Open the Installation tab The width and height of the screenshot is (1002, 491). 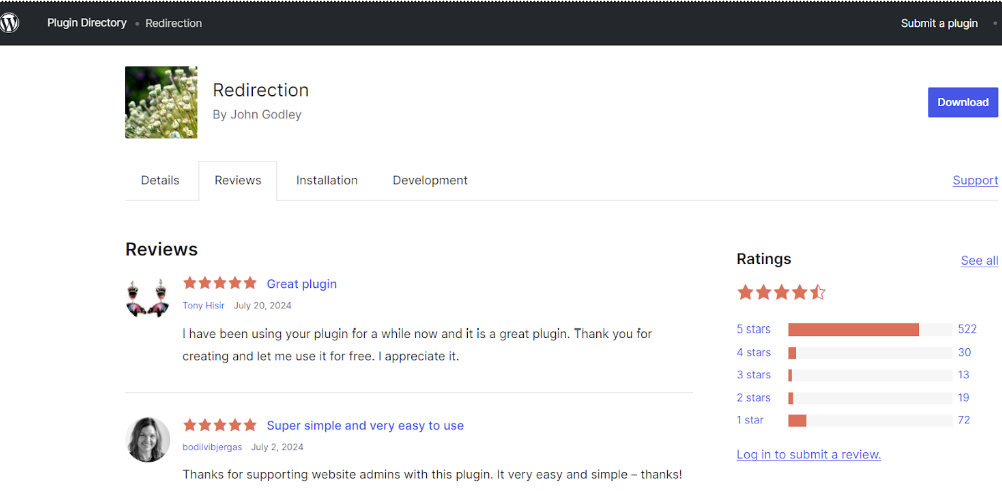pos(327,180)
